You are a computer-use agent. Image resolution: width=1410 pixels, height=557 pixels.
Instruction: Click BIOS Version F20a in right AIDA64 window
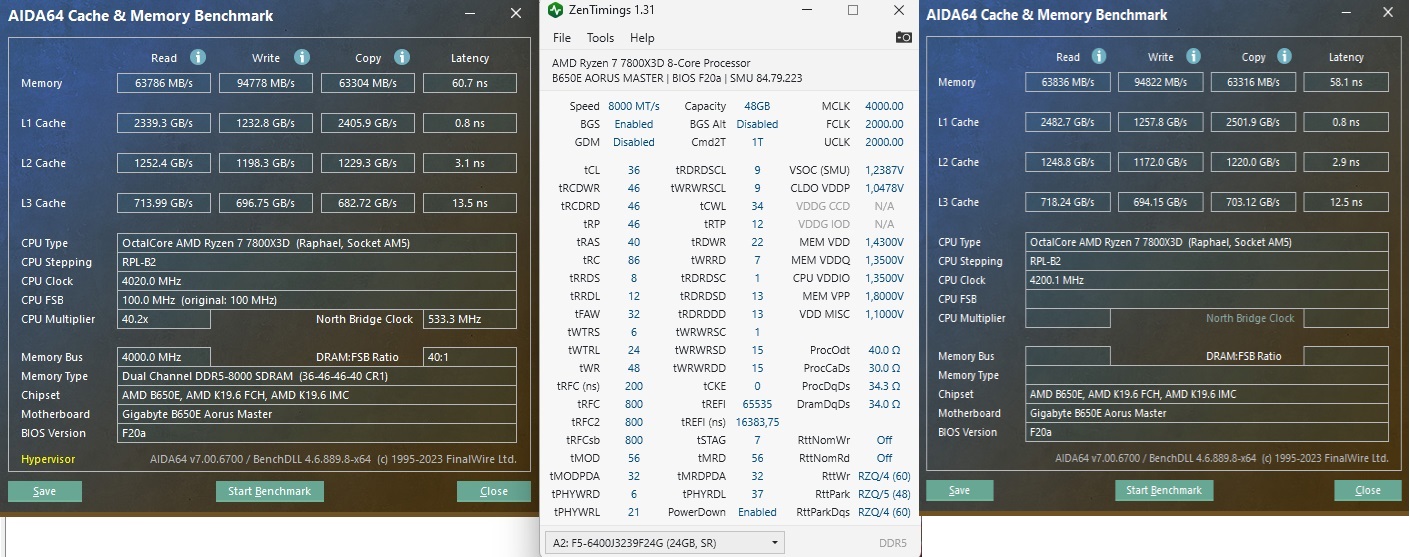[1207, 432]
